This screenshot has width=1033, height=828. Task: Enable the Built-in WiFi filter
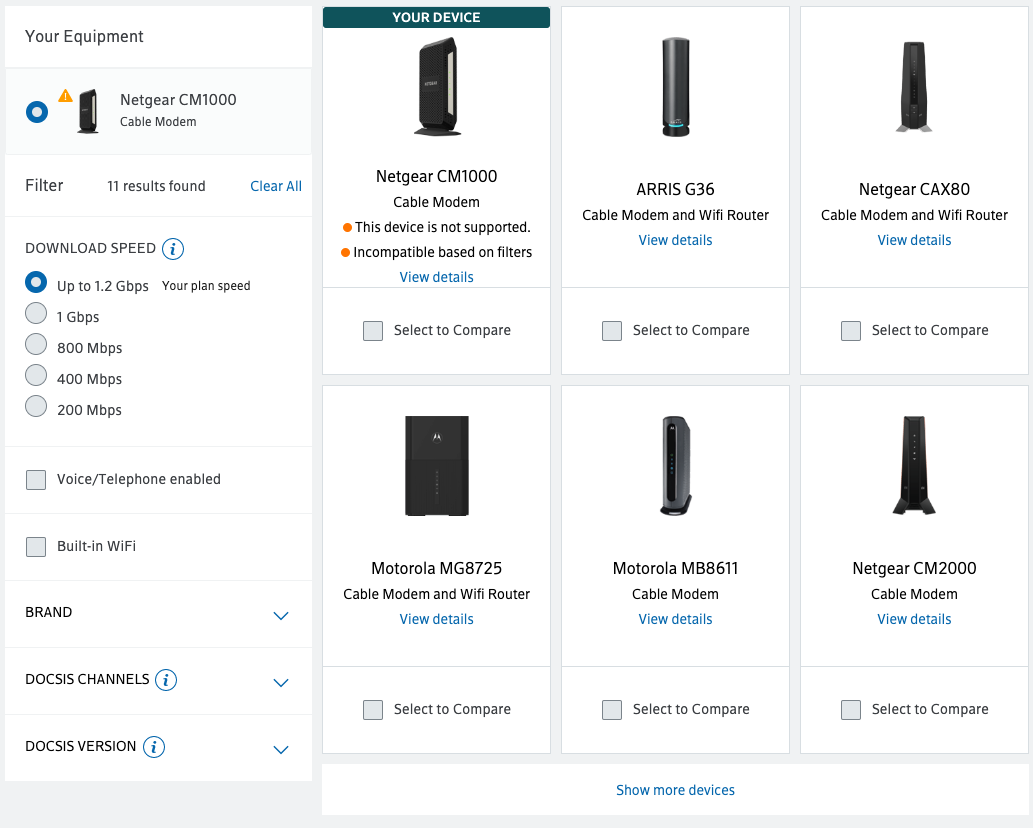[36, 547]
